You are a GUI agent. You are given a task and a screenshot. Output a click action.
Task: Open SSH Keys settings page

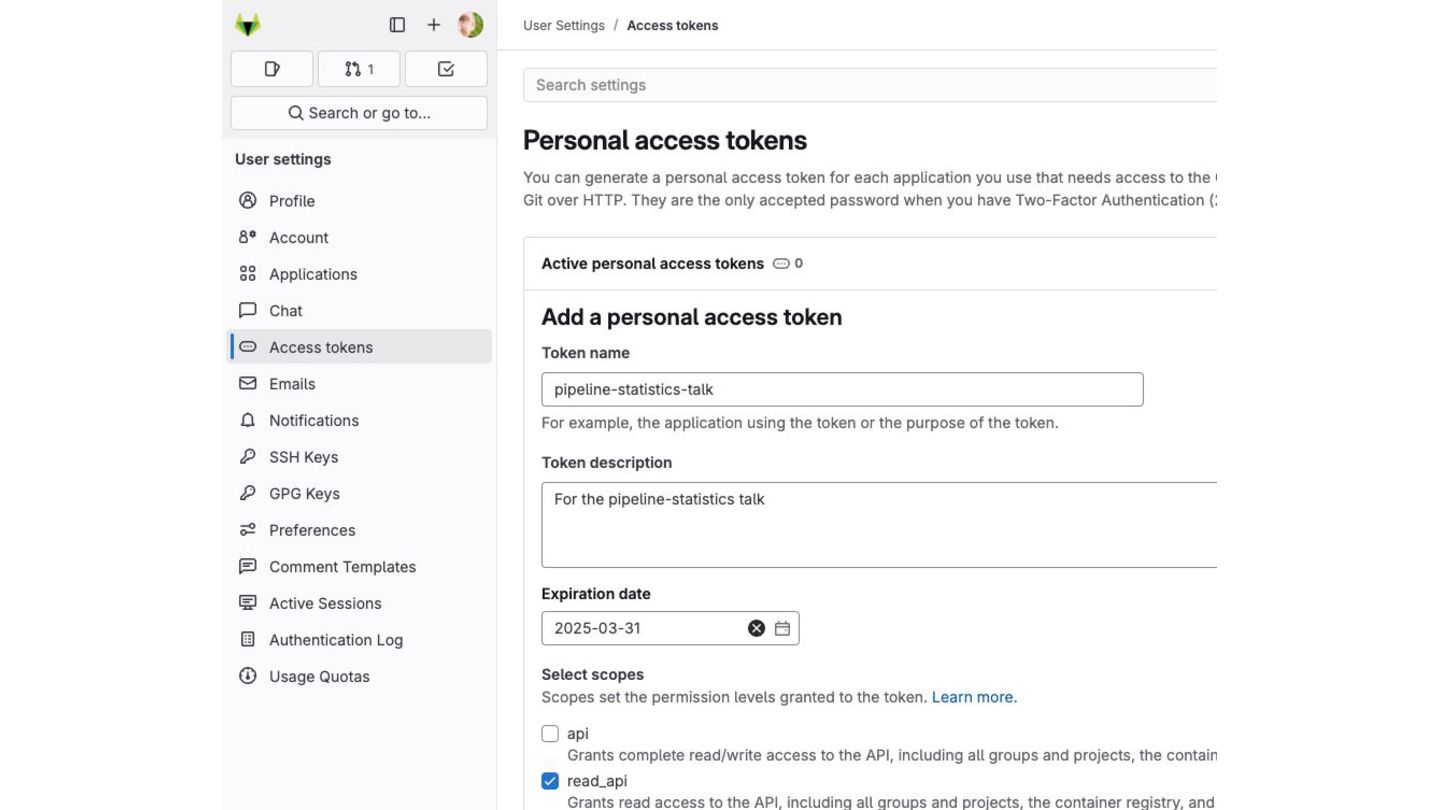click(303, 457)
